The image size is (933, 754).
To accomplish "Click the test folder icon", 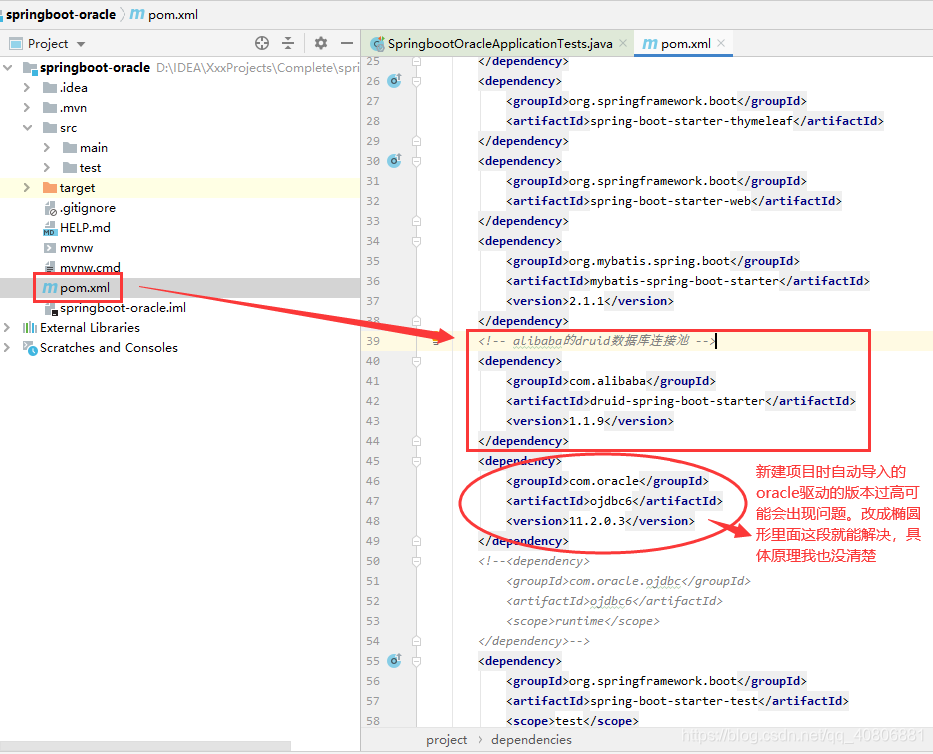I will click(x=70, y=168).
